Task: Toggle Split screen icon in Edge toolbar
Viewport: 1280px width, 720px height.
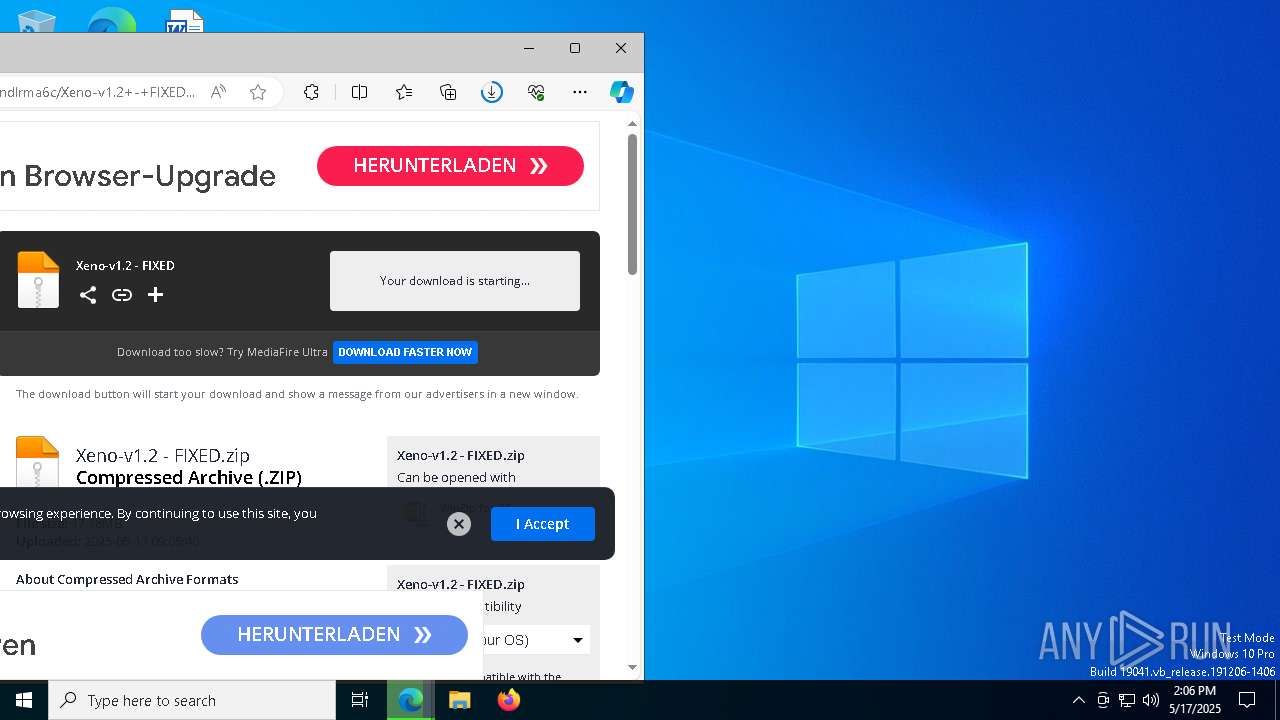Action: (360, 92)
